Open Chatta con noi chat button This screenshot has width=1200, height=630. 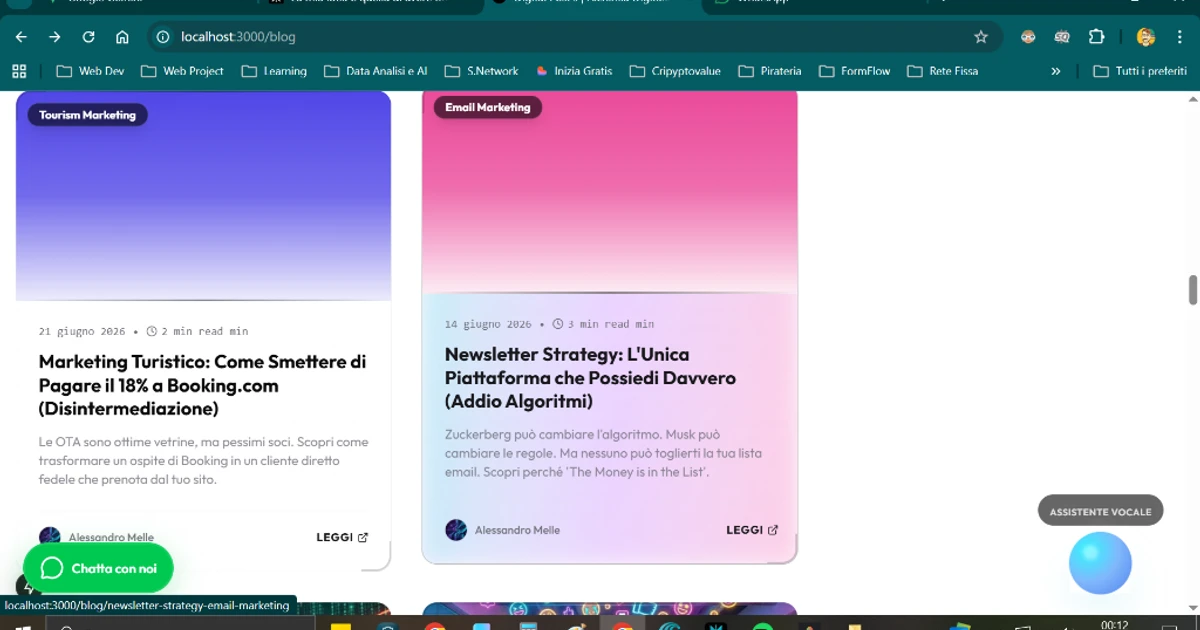[x=98, y=568]
